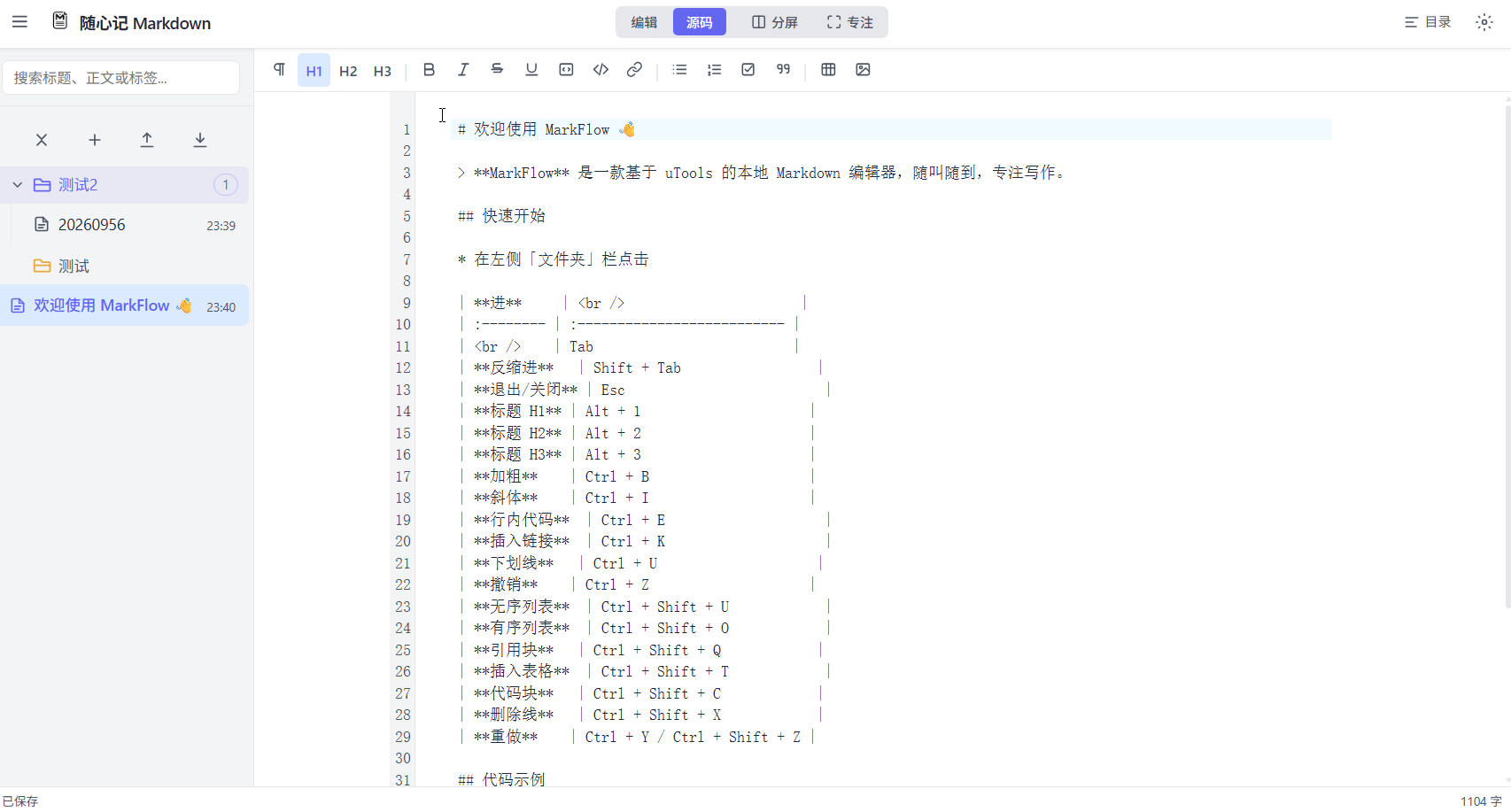This screenshot has width=1511, height=812.
Task: Insert inline code with the boxed code icon
Action: [566, 70]
